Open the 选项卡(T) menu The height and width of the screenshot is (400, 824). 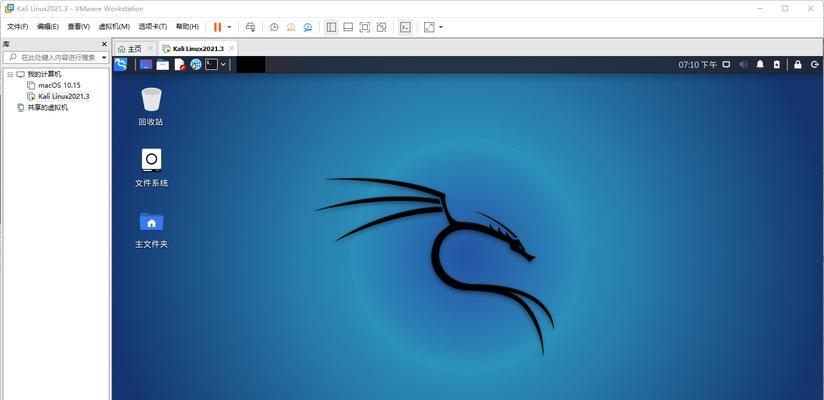[x=152, y=27]
